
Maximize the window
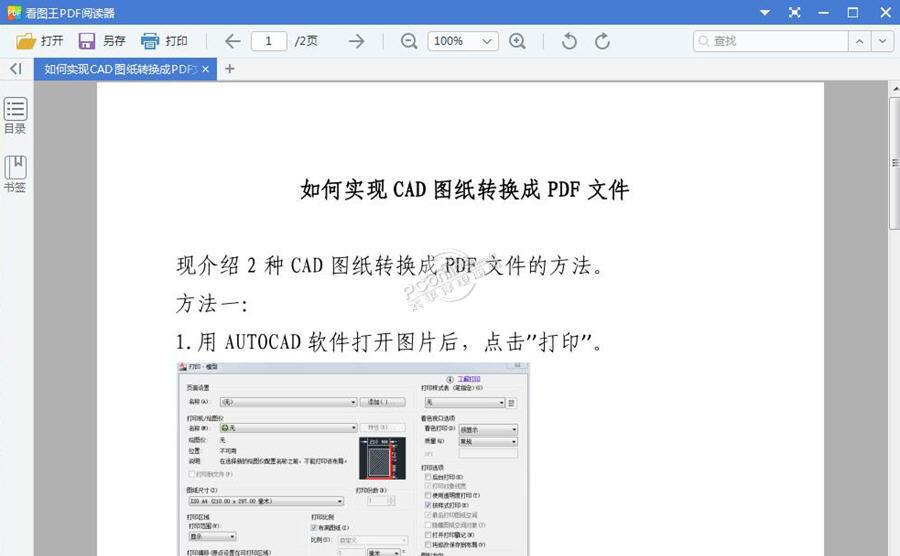tap(853, 12)
